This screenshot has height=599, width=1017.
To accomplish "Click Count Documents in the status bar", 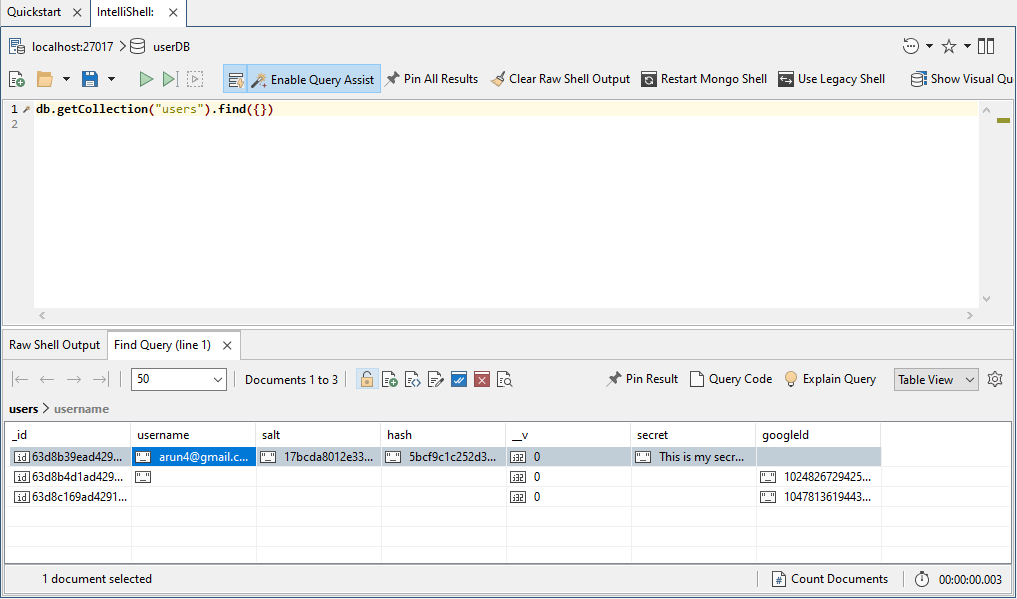I will click(830, 579).
